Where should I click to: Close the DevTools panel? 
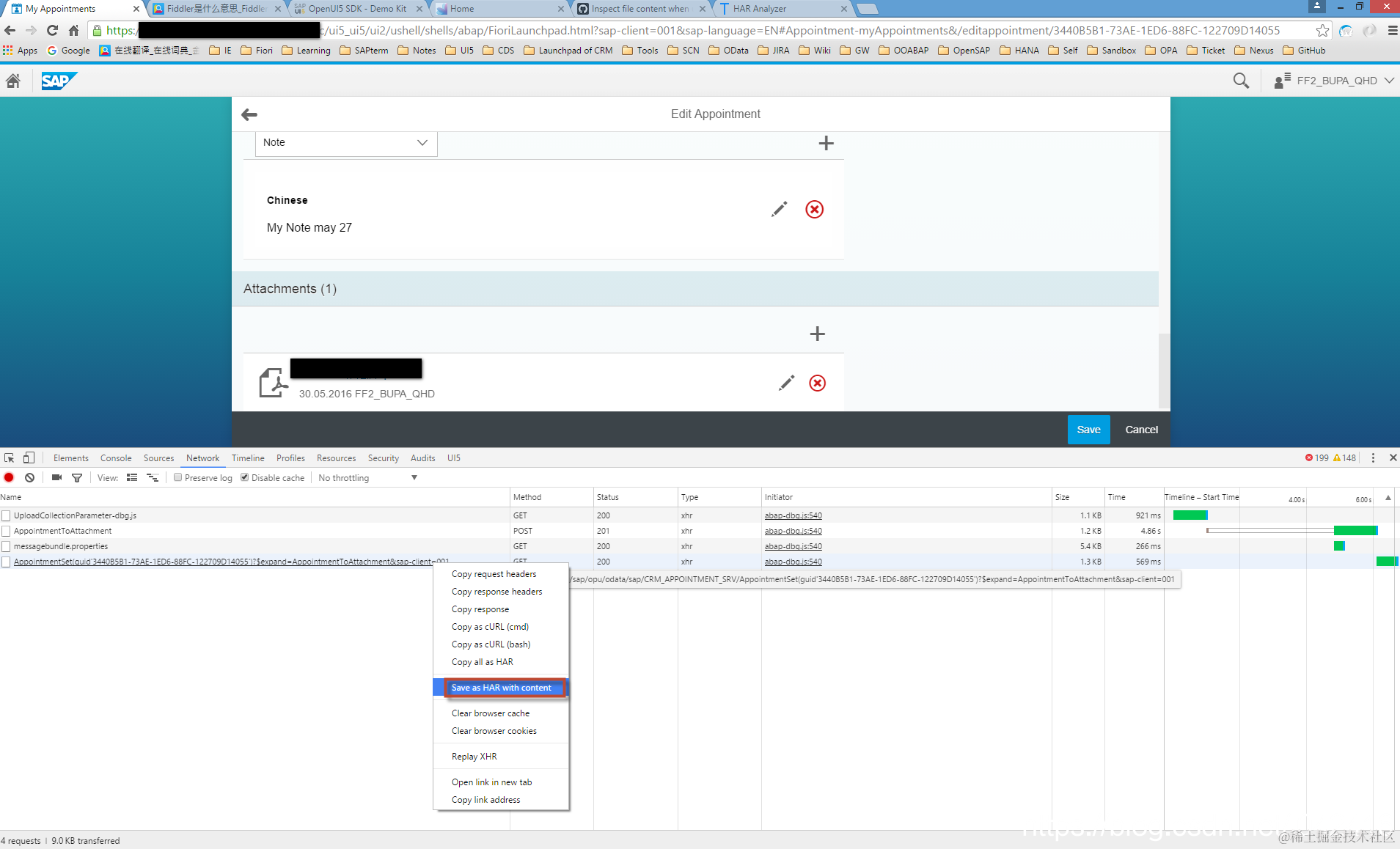point(1393,457)
